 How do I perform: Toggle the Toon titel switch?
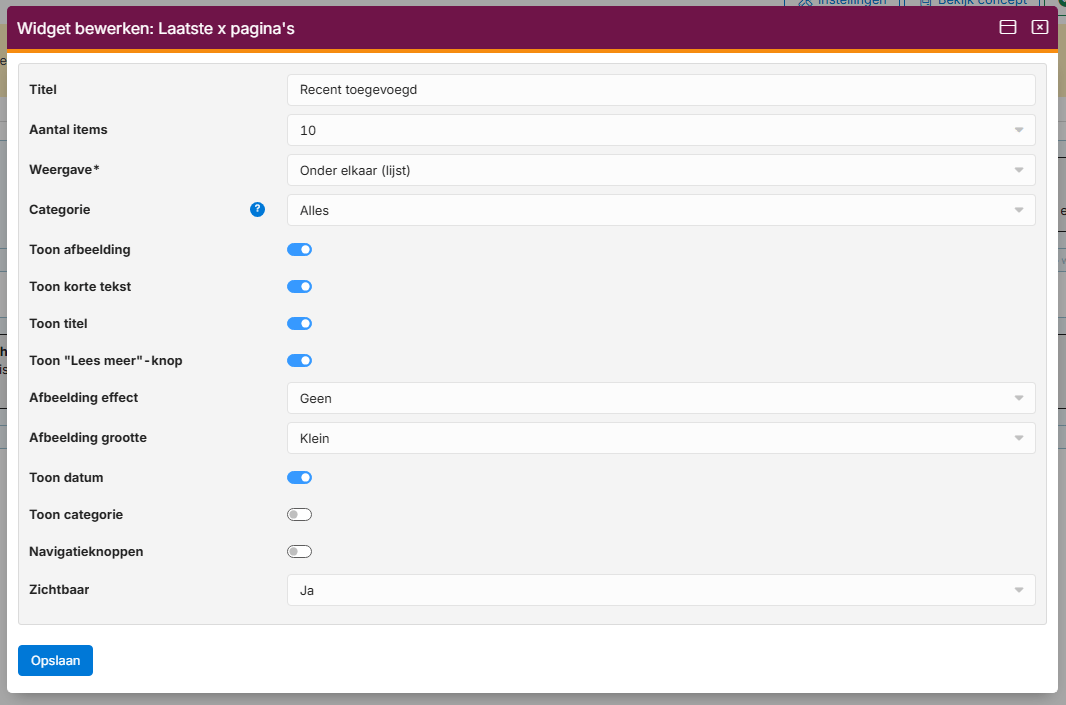tap(299, 324)
